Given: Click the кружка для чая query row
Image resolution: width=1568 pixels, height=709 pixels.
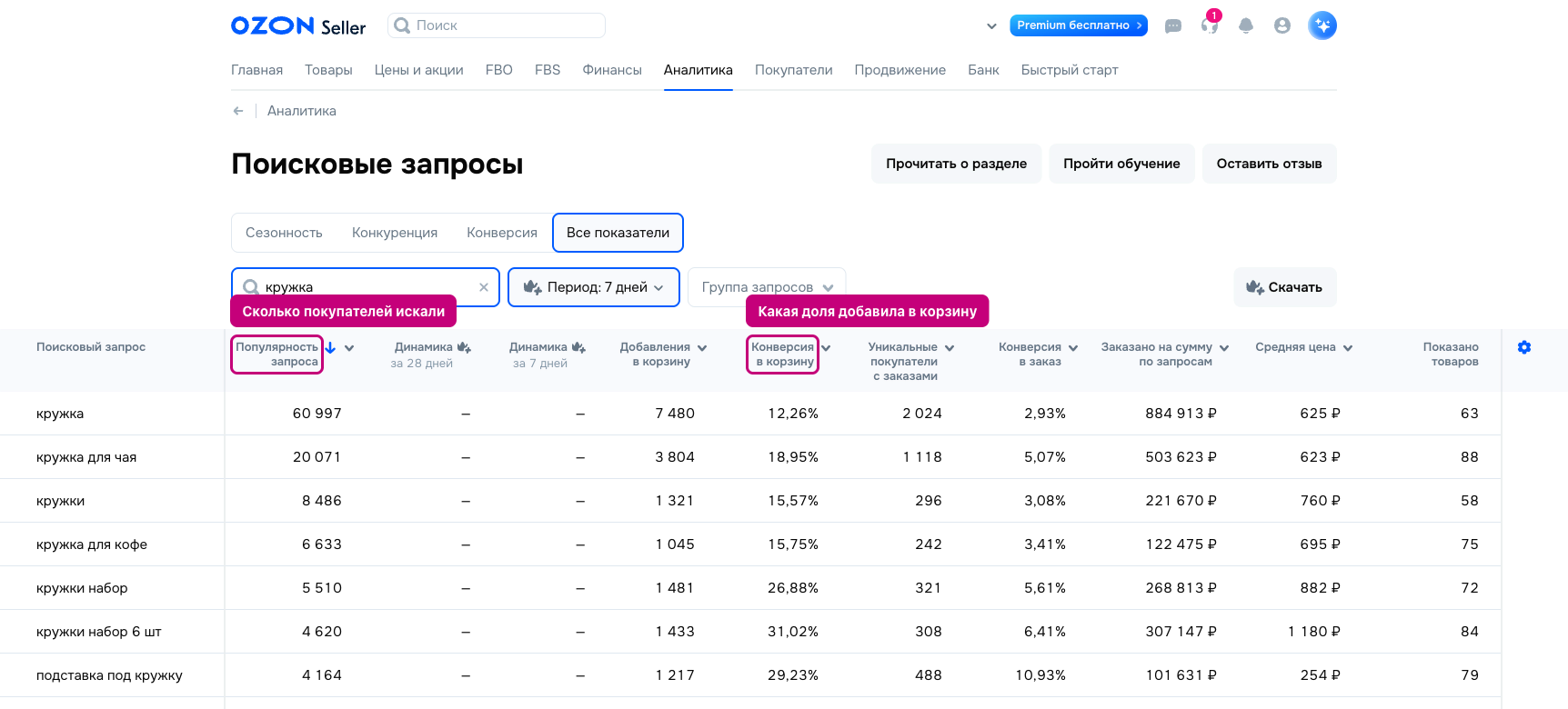Looking at the screenshot, I should (x=750, y=457).
